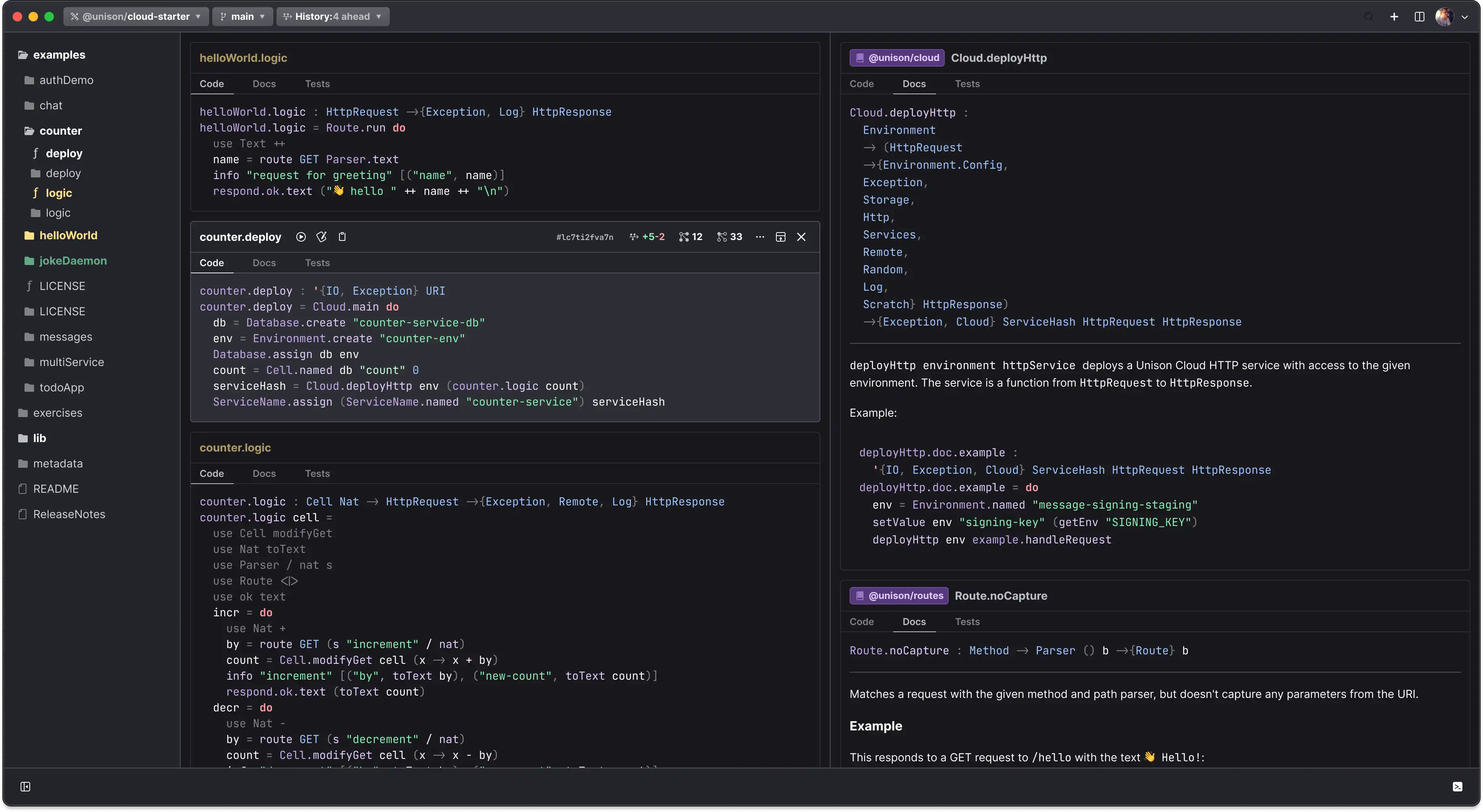Click the clipboard copy icon beside counter.deploy

click(342, 237)
